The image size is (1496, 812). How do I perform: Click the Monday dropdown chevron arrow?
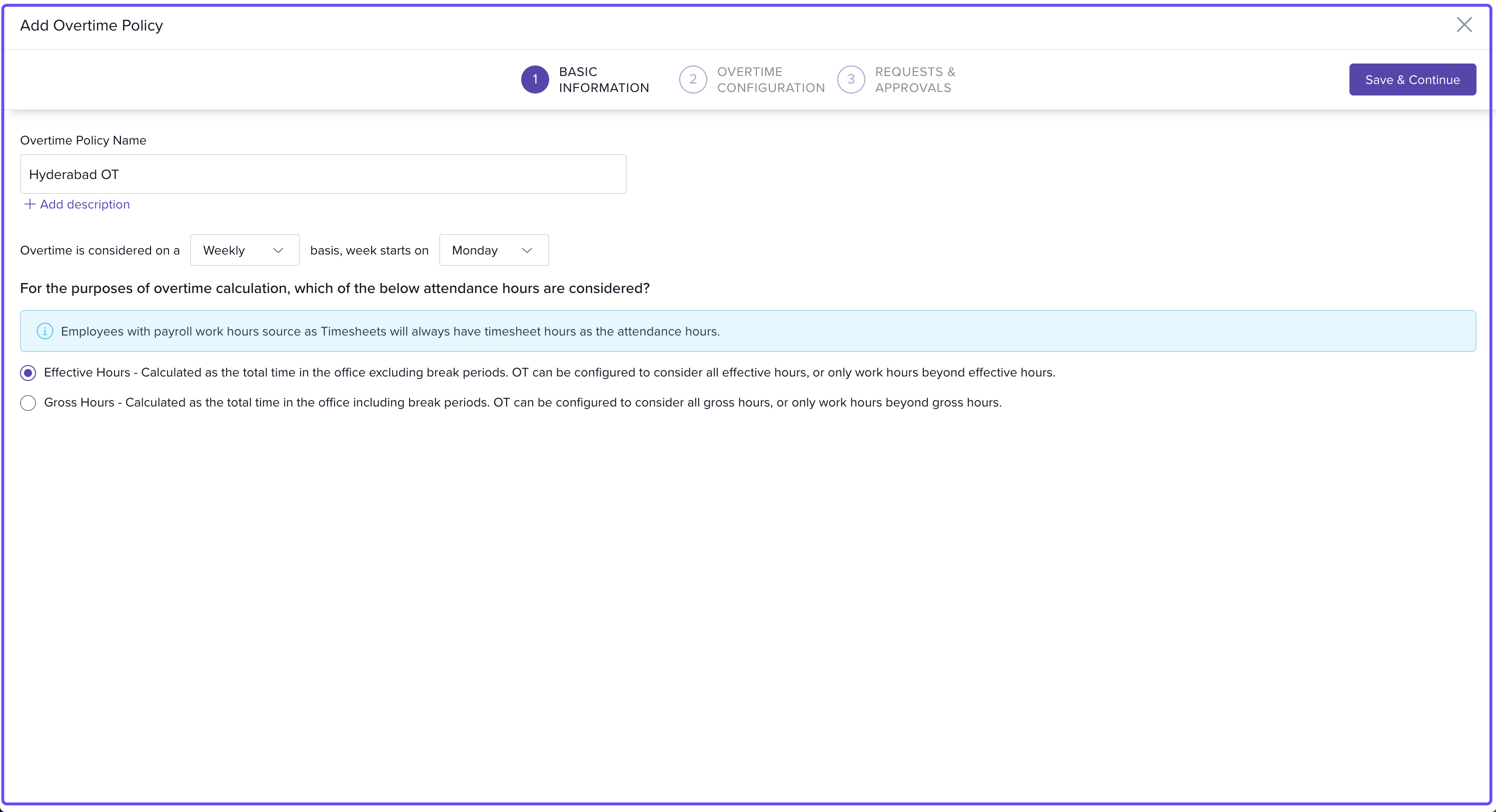(527, 250)
